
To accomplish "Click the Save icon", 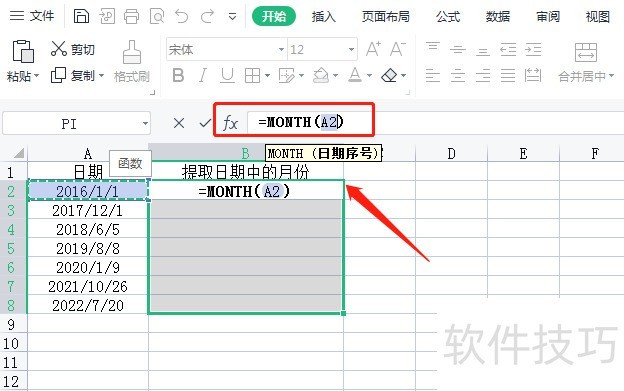I will (x=81, y=16).
